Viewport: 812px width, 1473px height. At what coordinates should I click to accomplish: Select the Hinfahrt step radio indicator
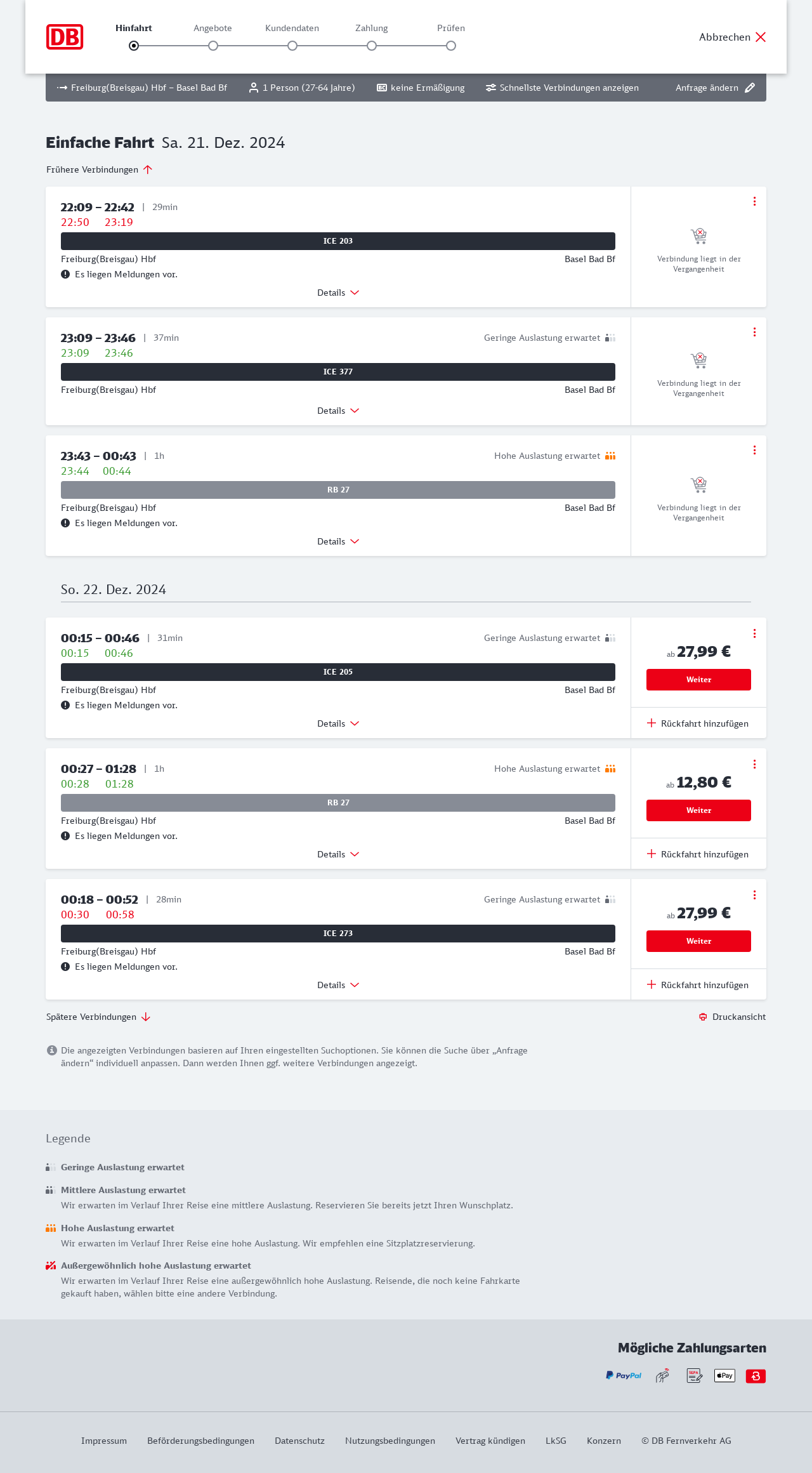tap(134, 46)
